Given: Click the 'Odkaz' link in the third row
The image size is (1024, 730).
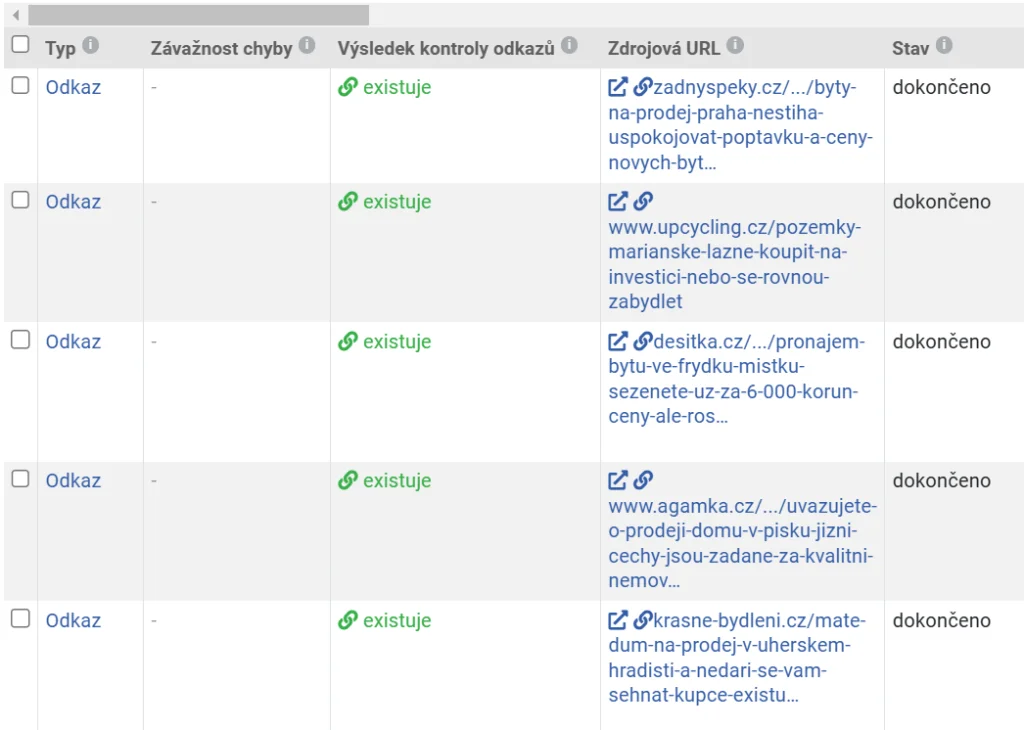Looking at the screenshot, I should (71, 340).
